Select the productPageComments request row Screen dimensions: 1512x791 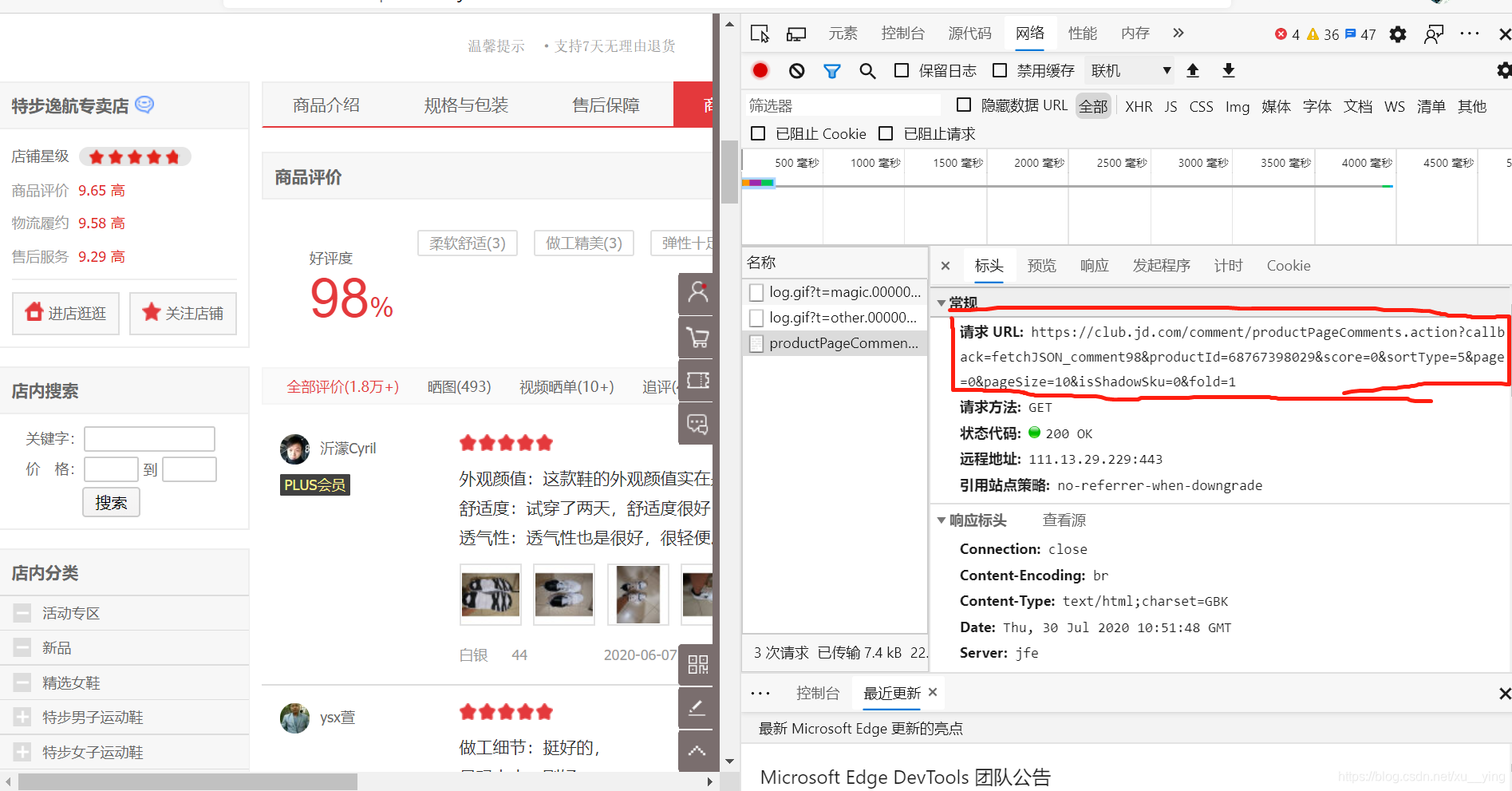[835, 343]
